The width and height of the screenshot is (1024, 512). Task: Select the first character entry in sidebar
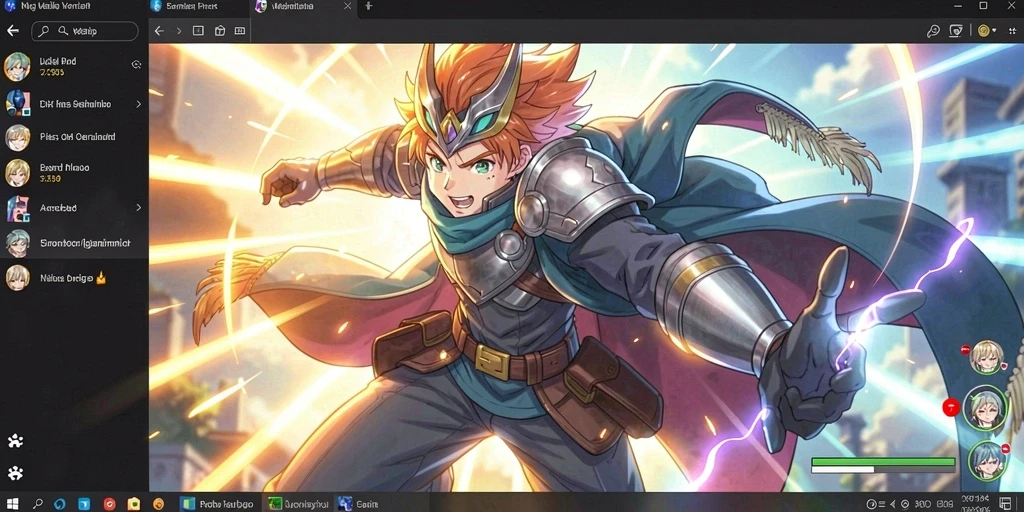pyautogui.click(x=74, y=66)
